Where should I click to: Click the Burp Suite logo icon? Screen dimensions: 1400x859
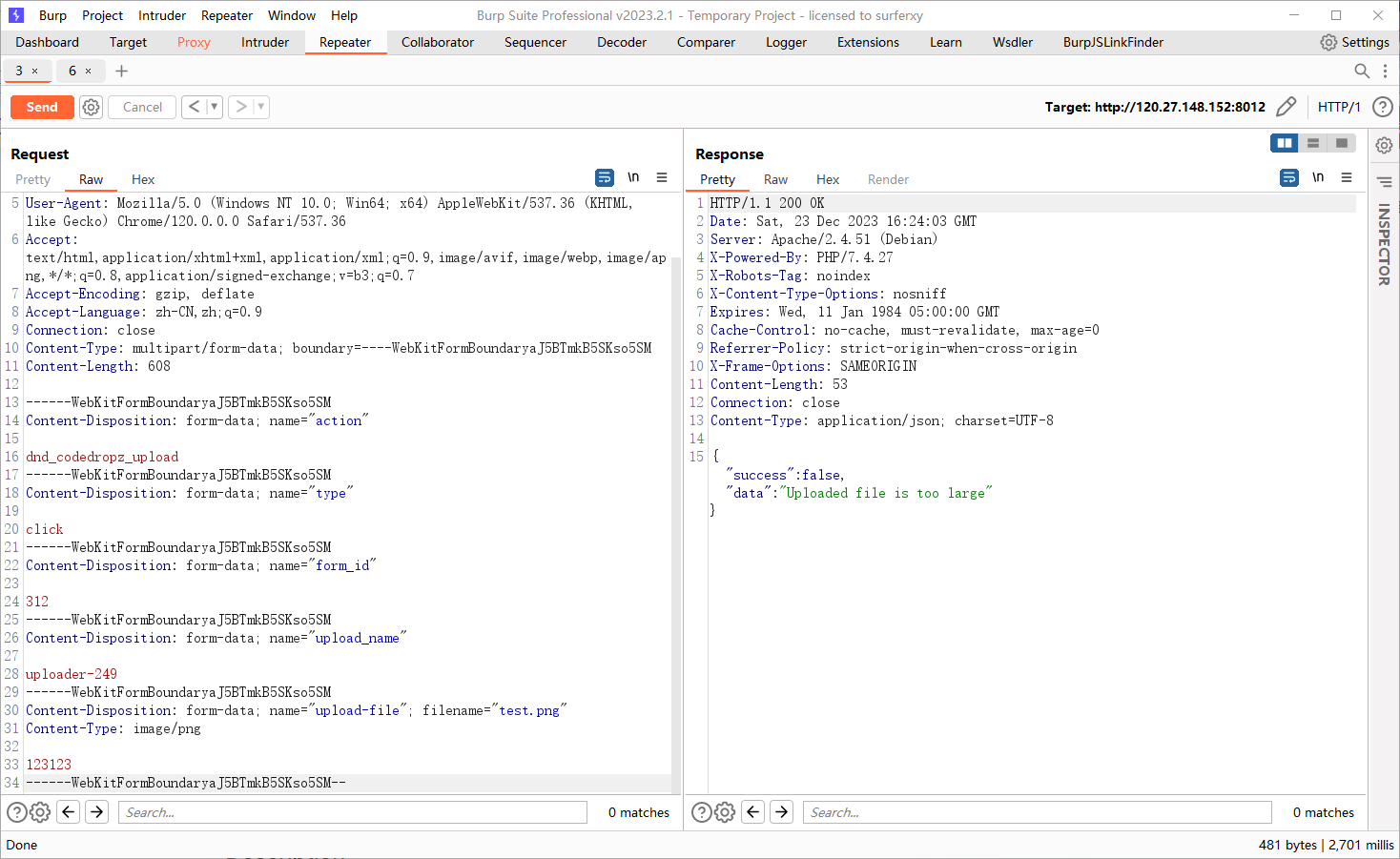click(x=16, y=15)
